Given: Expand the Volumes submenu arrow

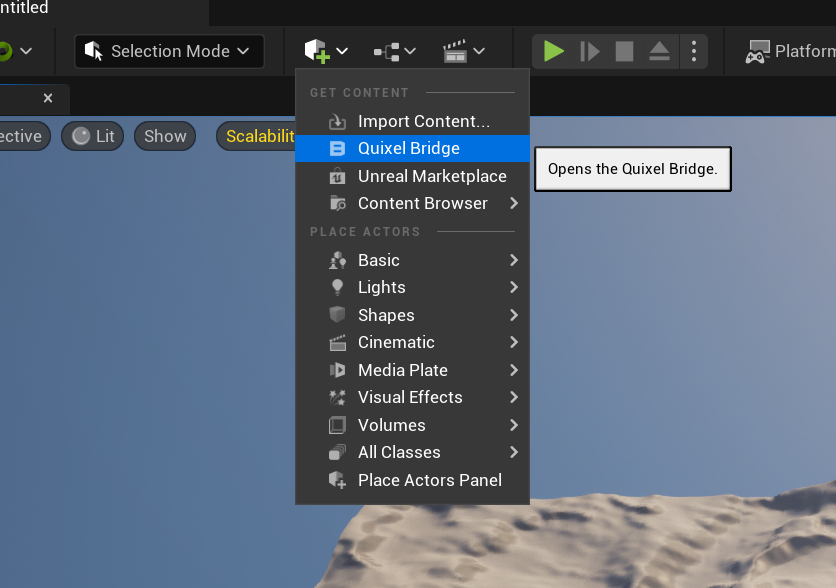Looking at the screenshot, I should coord(513,425).
